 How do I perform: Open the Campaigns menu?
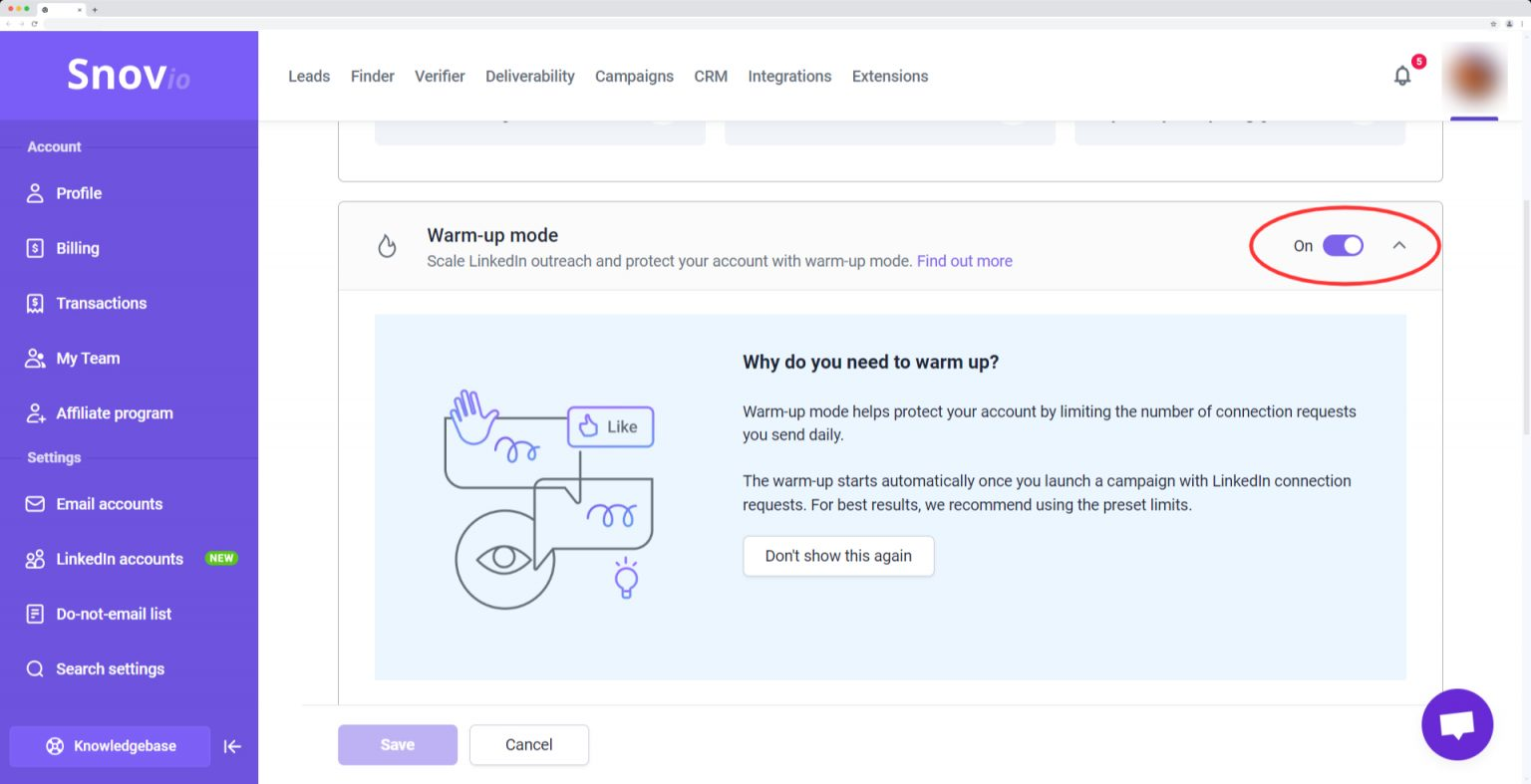pos(634,76)
